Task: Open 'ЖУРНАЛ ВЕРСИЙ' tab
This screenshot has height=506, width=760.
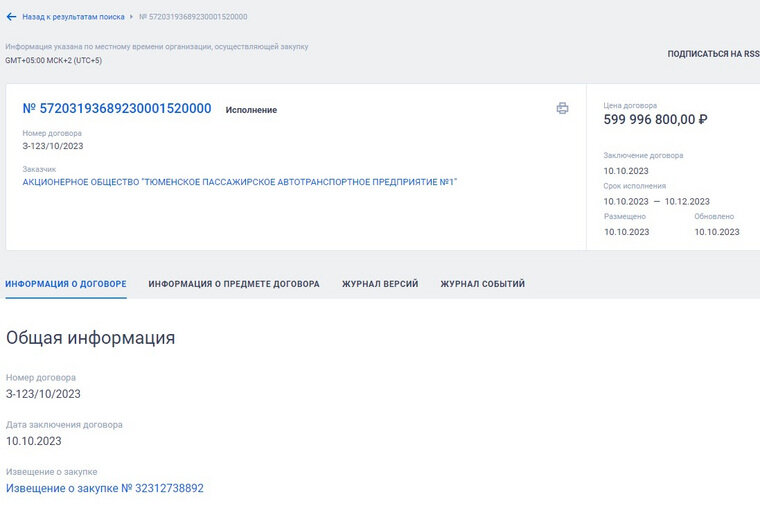Action: coord(380,284)
